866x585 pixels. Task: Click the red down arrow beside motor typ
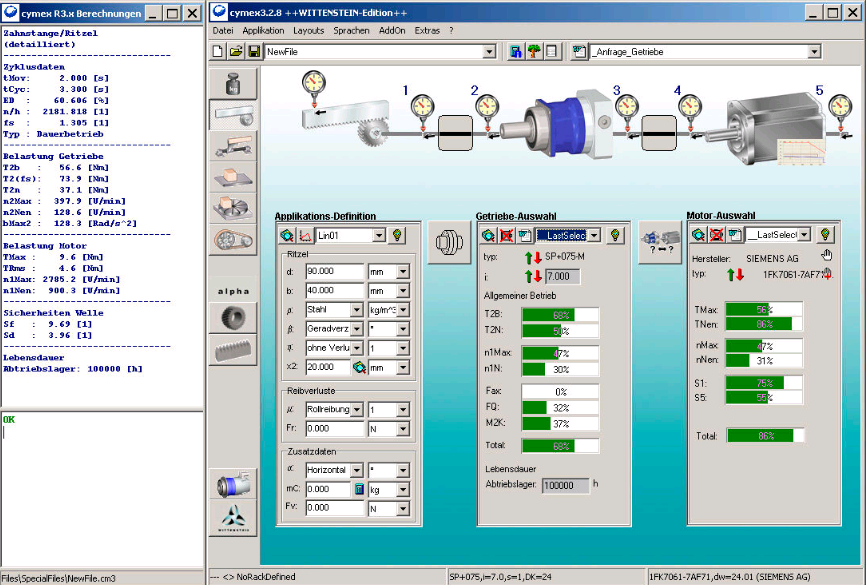pyautogui.click(x=741, y=275)
